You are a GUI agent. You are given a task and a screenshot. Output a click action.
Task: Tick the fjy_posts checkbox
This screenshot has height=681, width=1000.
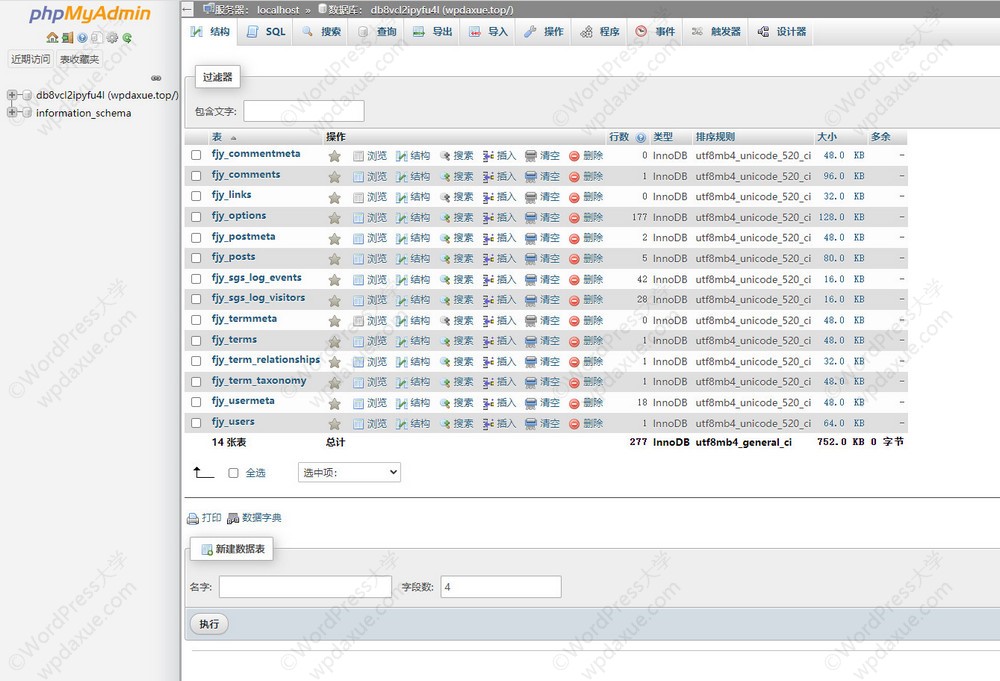click(196, 258)
